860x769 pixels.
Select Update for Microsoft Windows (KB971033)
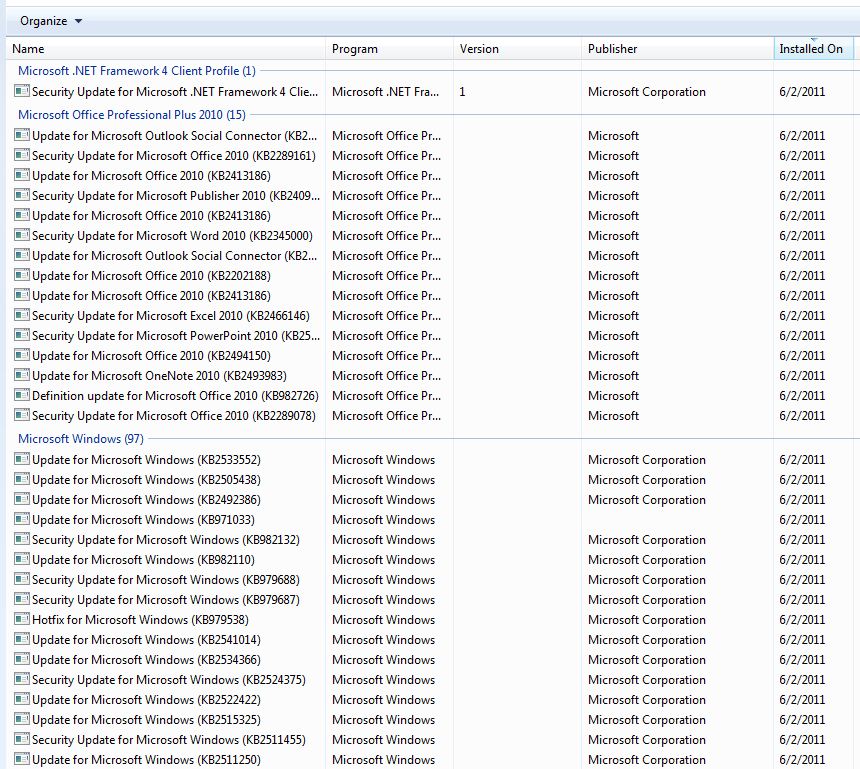click(x=143, y=520)
